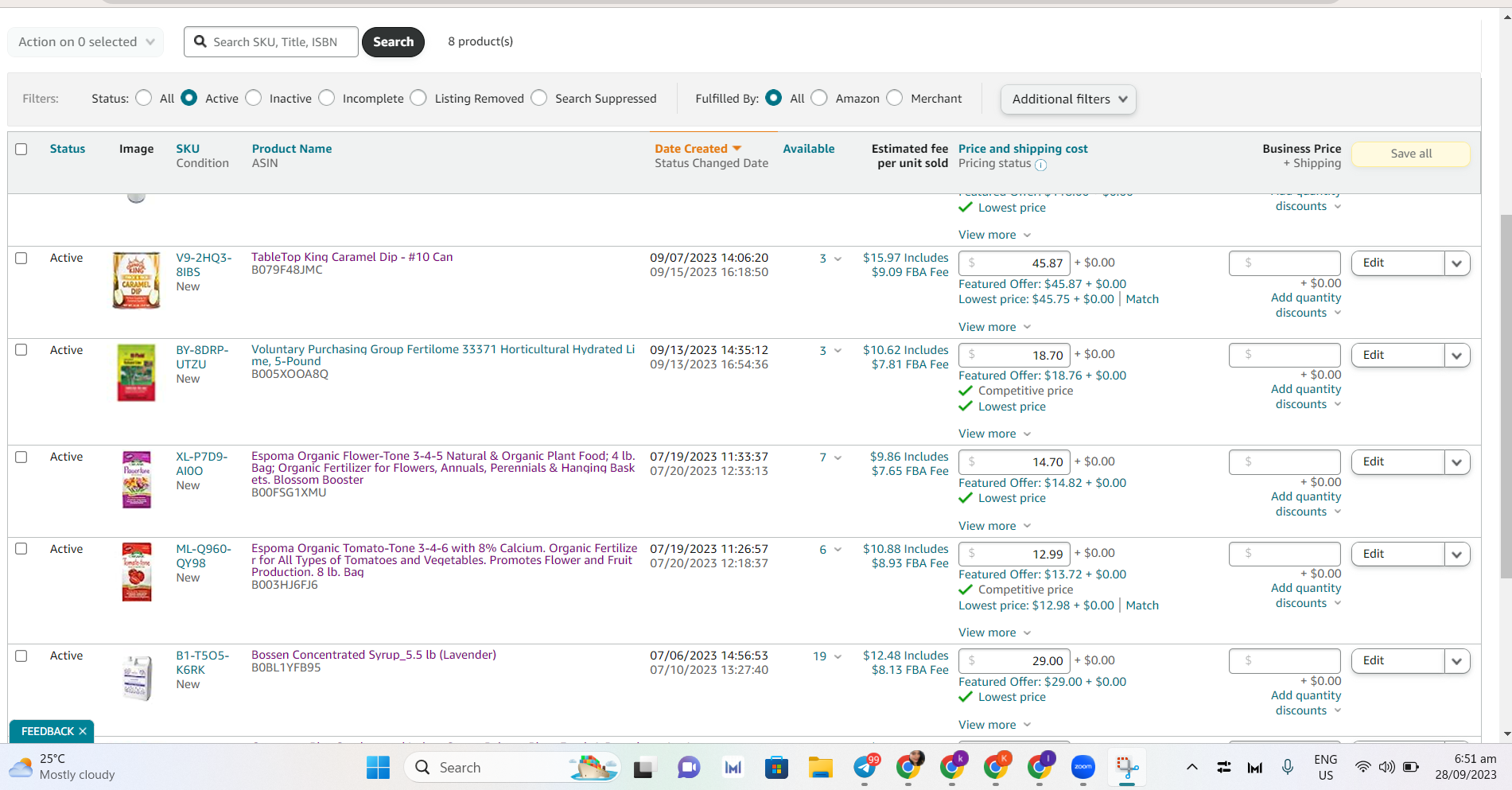
Task: Click the battery status icon
Action: pos(1411,767)
